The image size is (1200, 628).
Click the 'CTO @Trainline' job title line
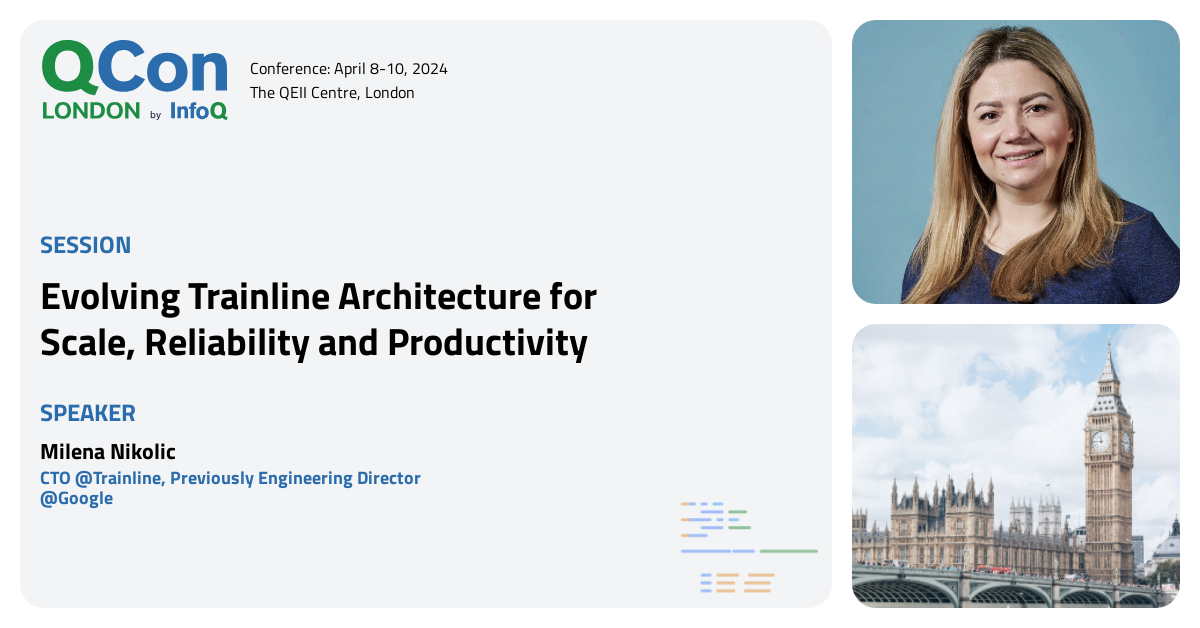[x=230, y=478]
